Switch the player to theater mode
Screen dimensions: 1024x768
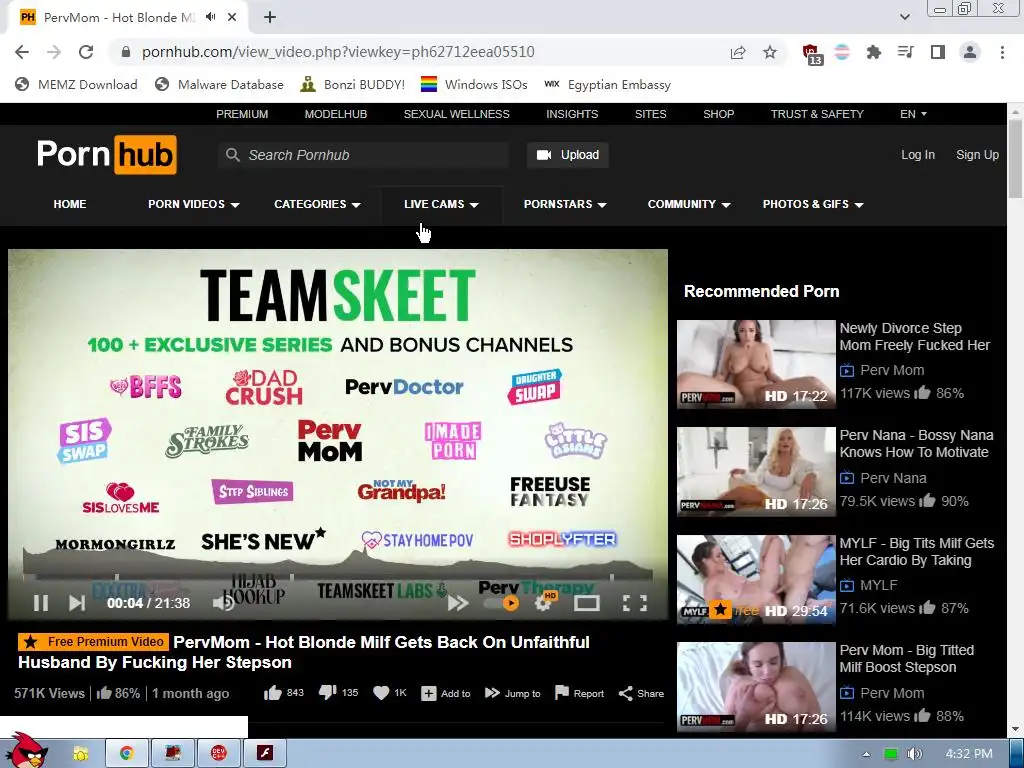coord(586,603)
